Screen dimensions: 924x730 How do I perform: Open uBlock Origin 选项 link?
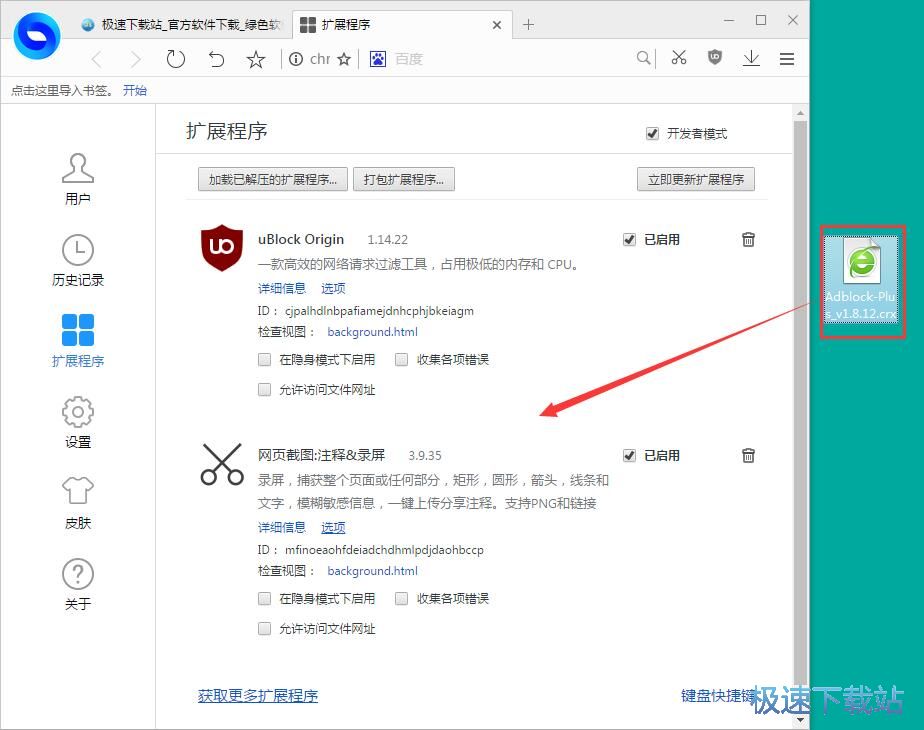click(333, 288)
